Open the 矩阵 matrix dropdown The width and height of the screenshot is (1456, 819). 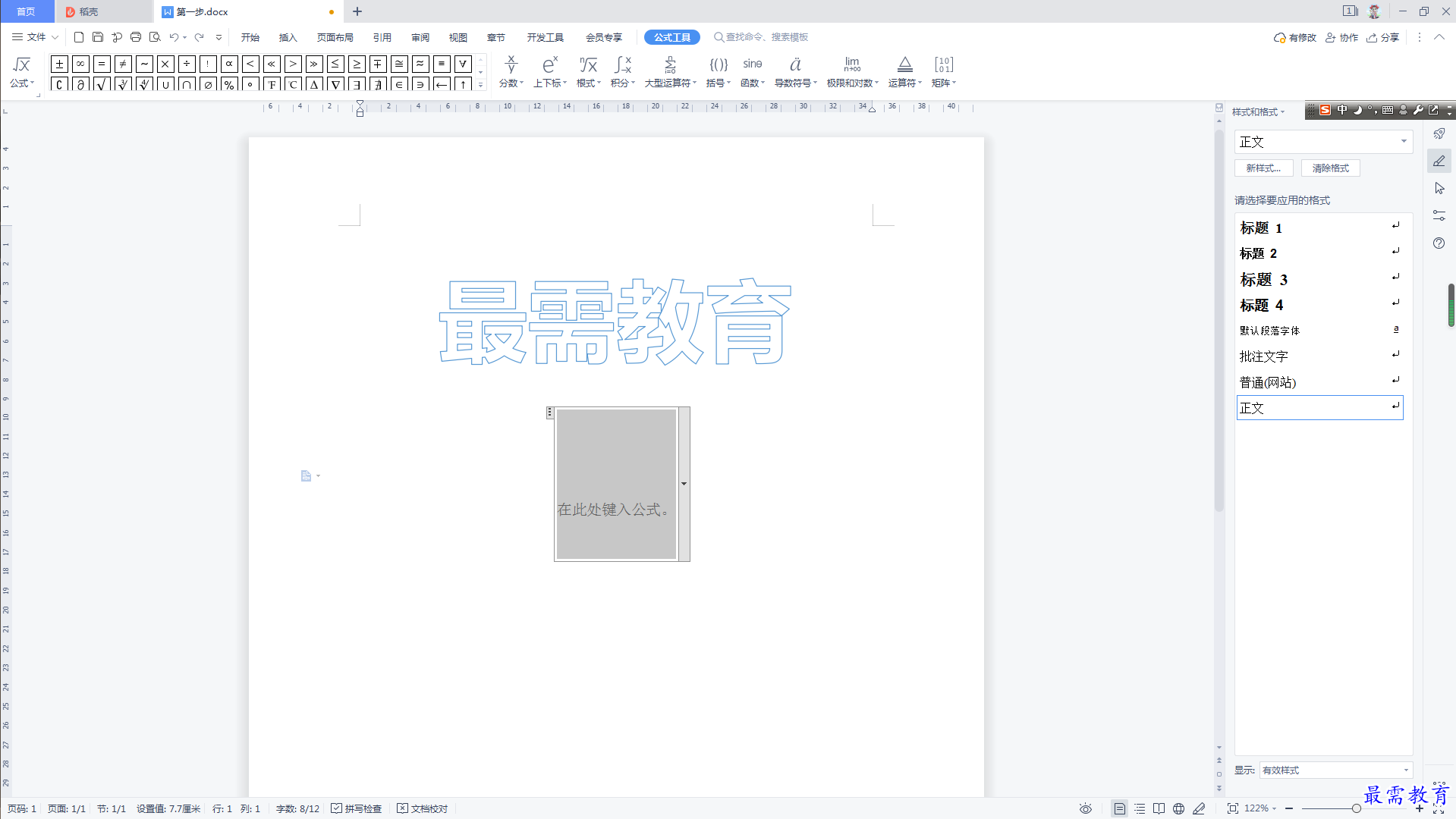[x=944, y=72]
